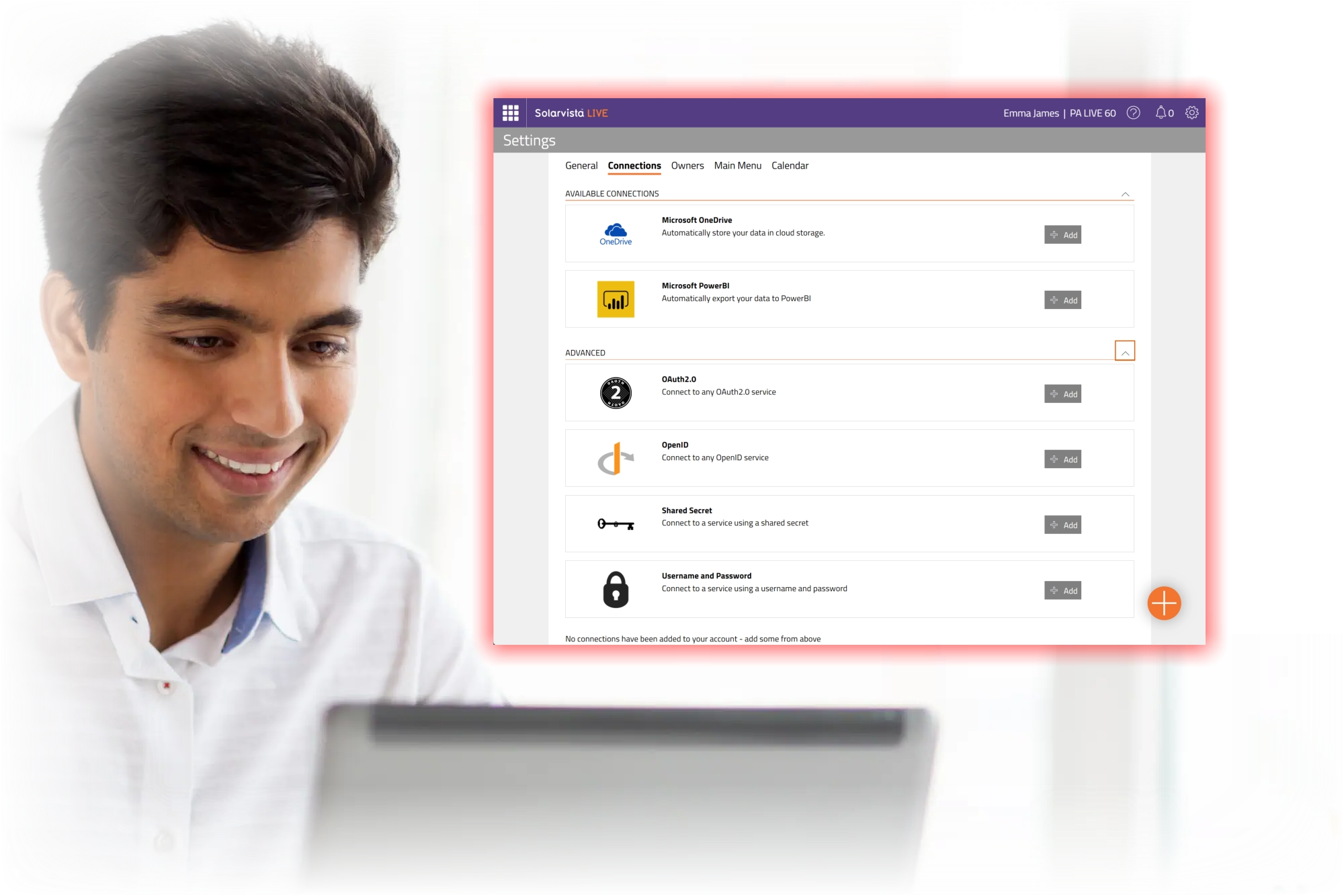Click the Microsoft PowerBI icon

coord(615,299)
